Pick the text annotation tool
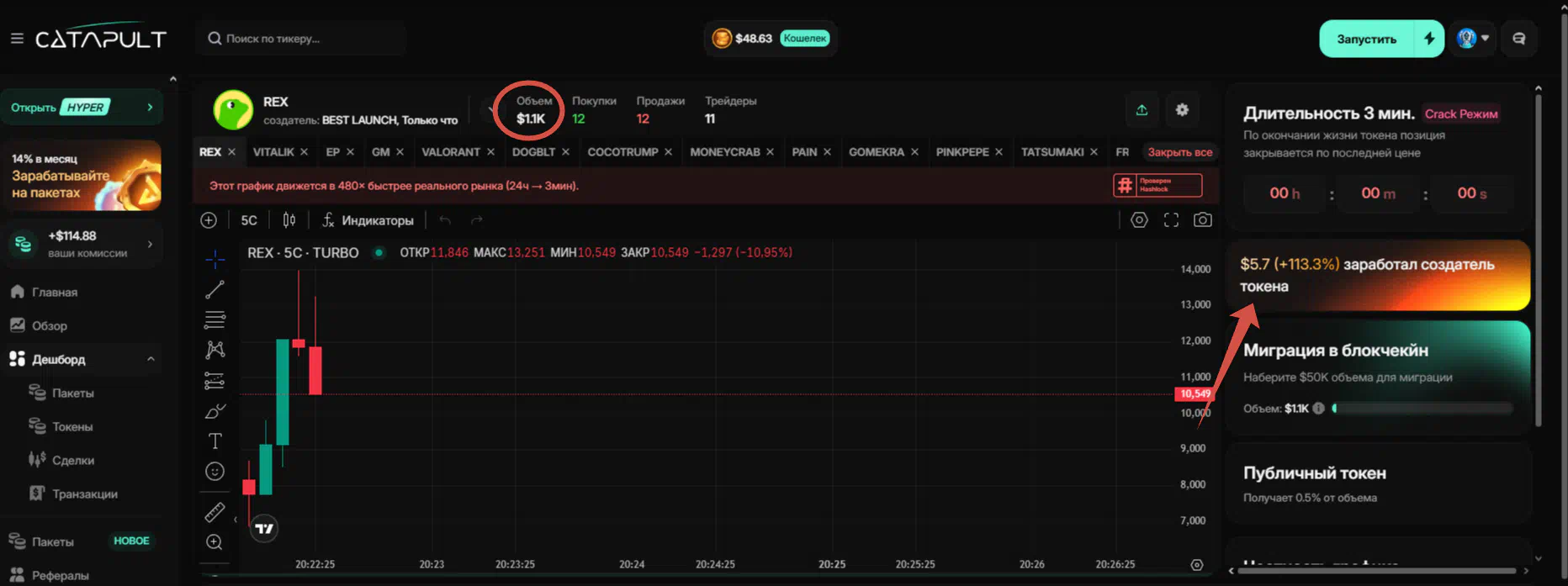Screen dimensions: 1568x586 point(215,441)
